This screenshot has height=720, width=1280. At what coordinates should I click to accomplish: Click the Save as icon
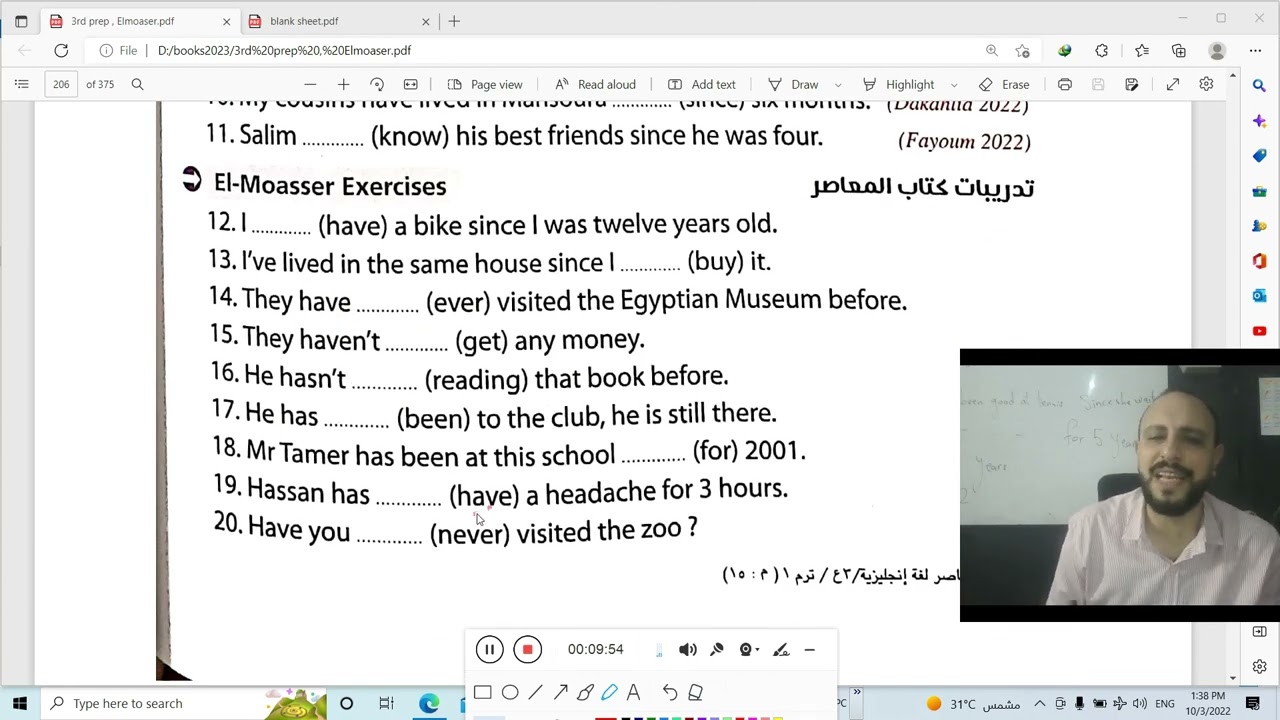pyautogui.click(x=1131, y=85)
